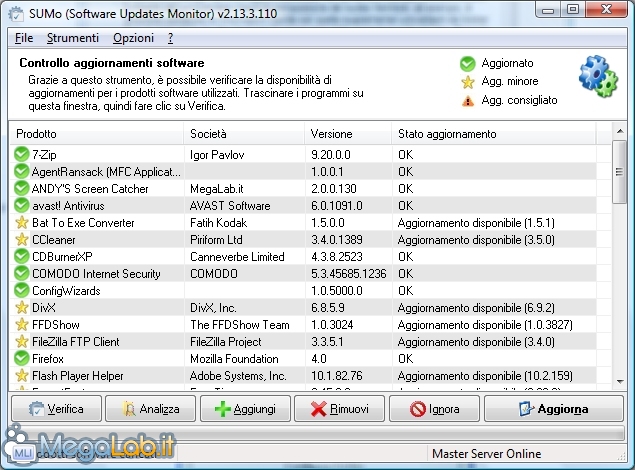Click the Aggiungi button
The height and width of the screenshot is (470, 635).
tap(245, 409)
